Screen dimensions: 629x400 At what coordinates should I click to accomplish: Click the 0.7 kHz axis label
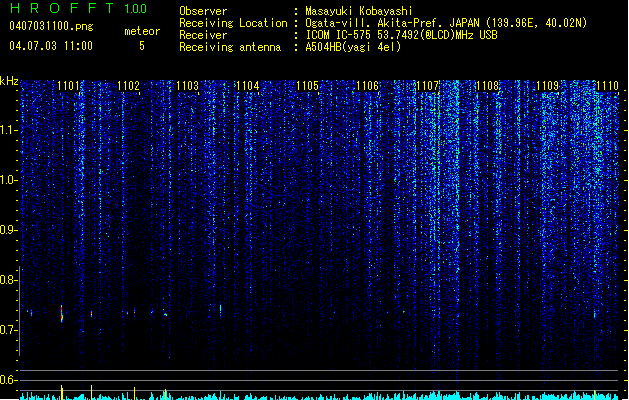9,330
